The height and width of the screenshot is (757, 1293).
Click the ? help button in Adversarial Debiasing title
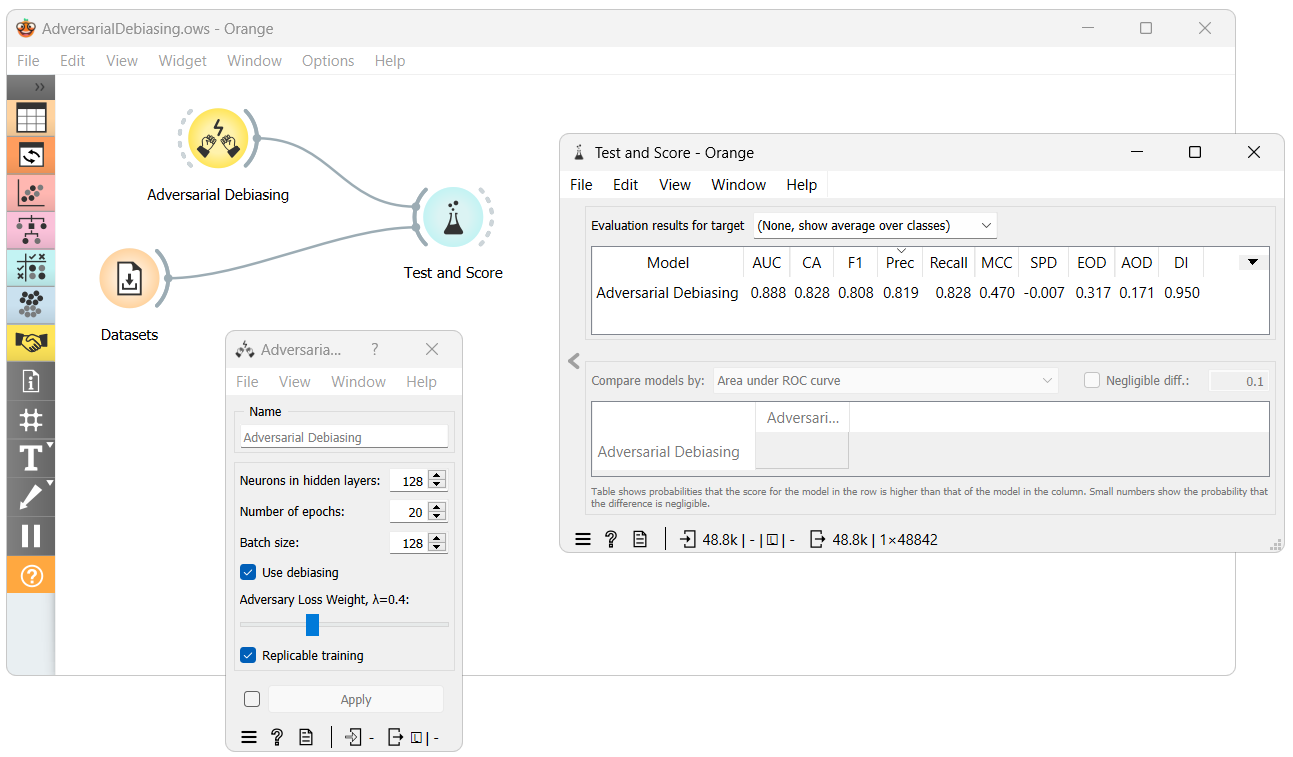[x=375, y=349]
